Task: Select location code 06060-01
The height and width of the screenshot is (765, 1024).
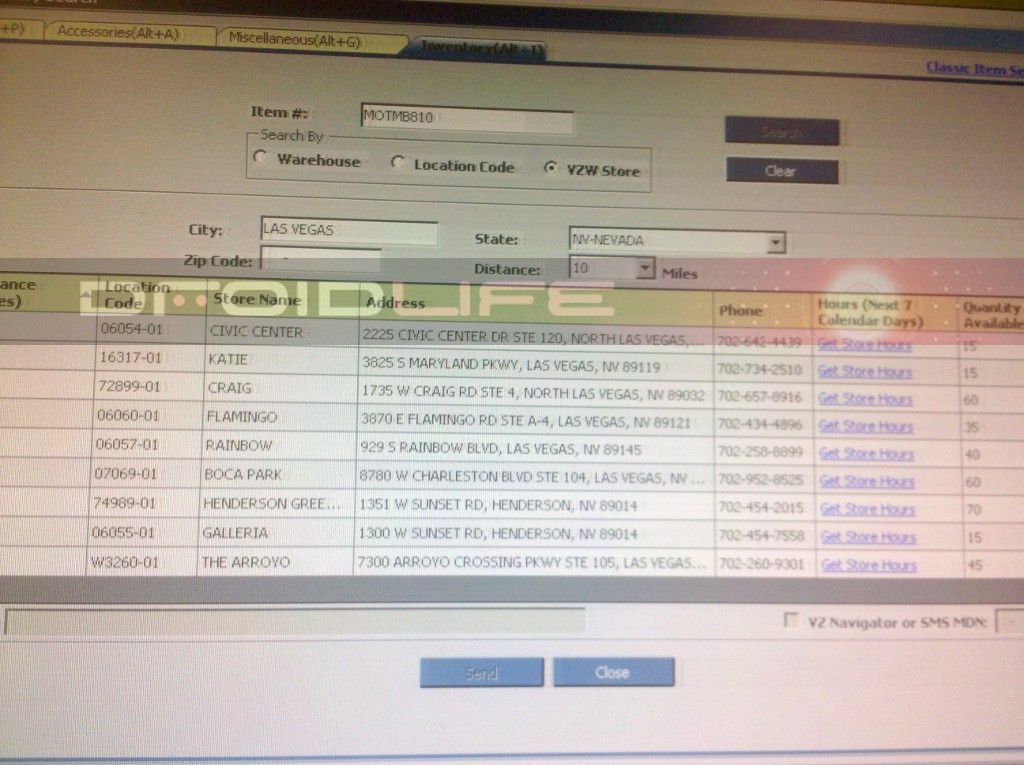Action: tap(127, 415)
